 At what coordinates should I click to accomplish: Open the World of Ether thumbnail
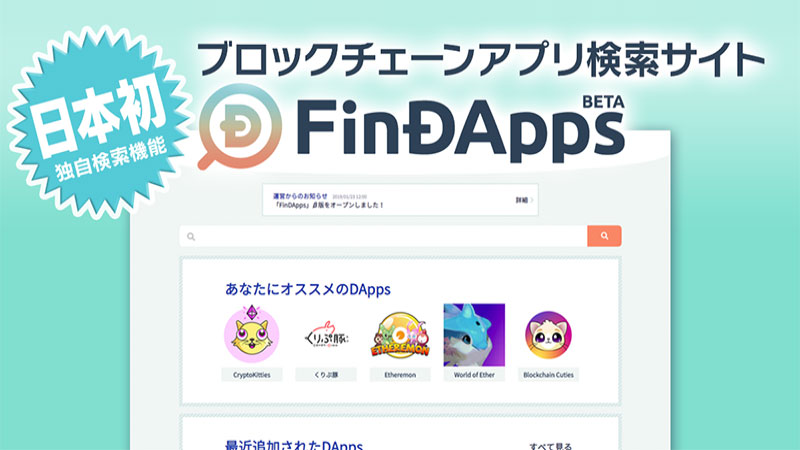tap(474, 335)
